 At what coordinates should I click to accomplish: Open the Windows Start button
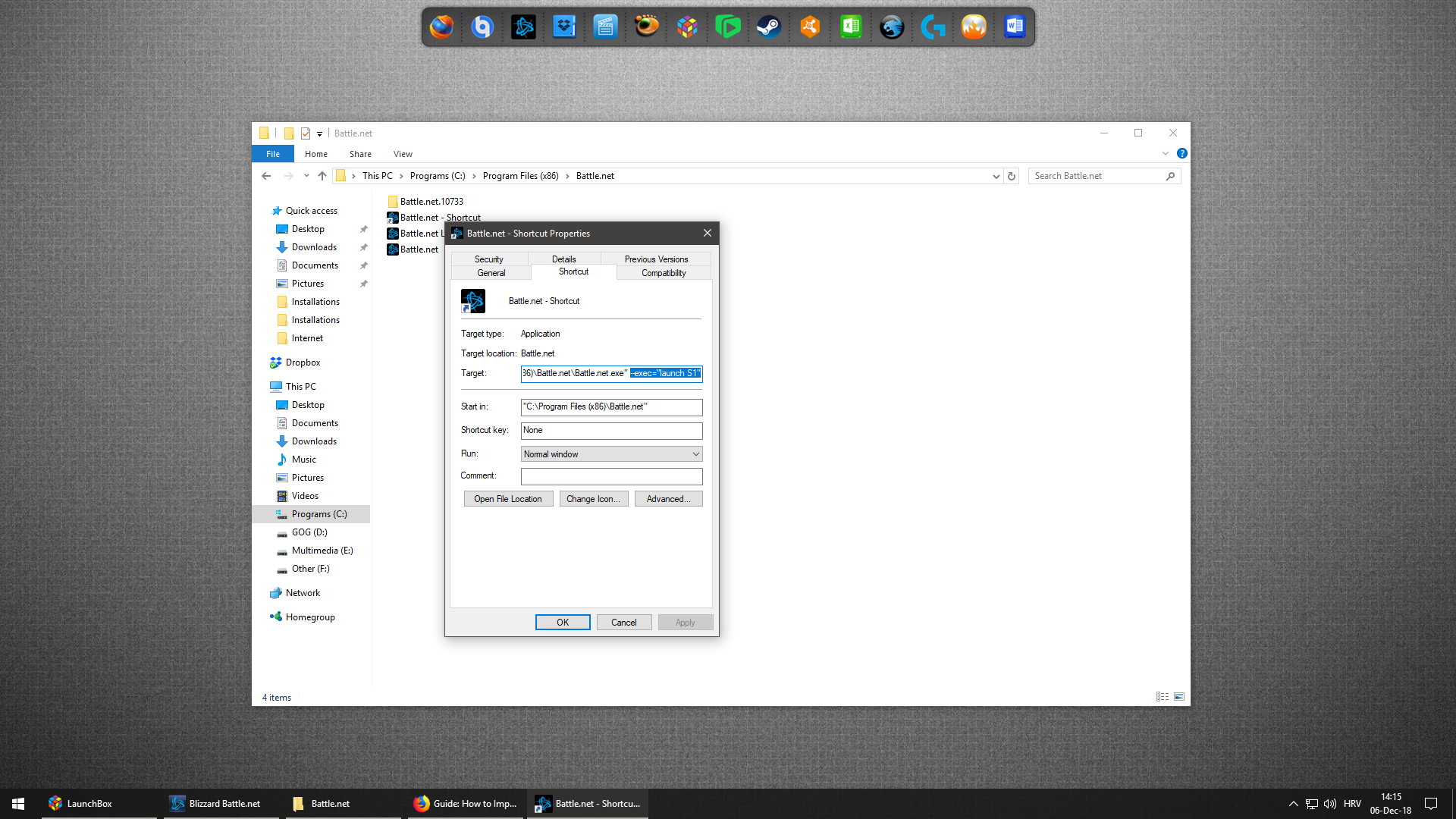[x=18, y=804]
